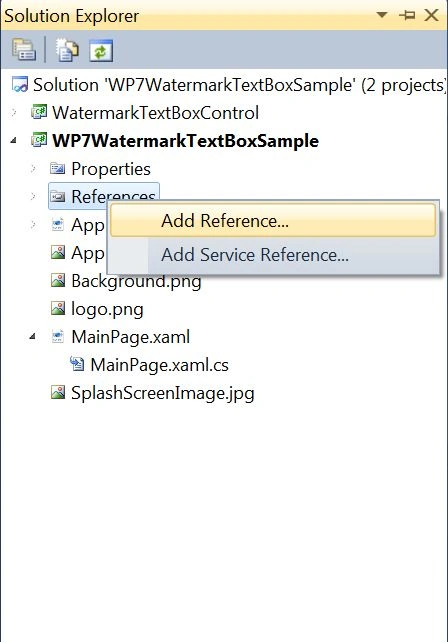Expand the WatermarkTextBoxControl project node
The height and width of the screenshot is (642, 448).
click(x=14, y=112)
